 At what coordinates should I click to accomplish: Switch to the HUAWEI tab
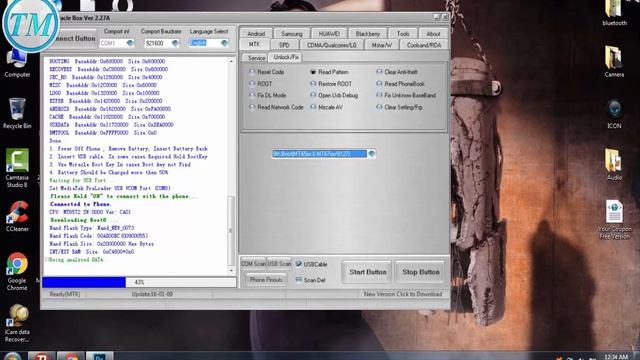[329, 33]
